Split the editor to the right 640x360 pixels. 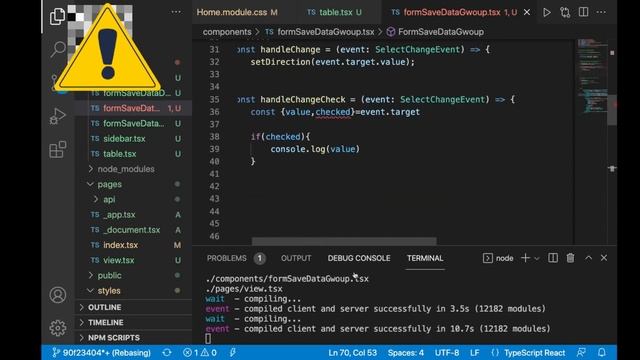tap(583, 12)
